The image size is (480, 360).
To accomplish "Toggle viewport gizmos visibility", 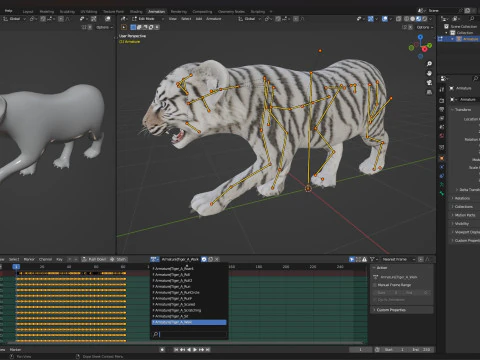I will (x=371, y=19).
